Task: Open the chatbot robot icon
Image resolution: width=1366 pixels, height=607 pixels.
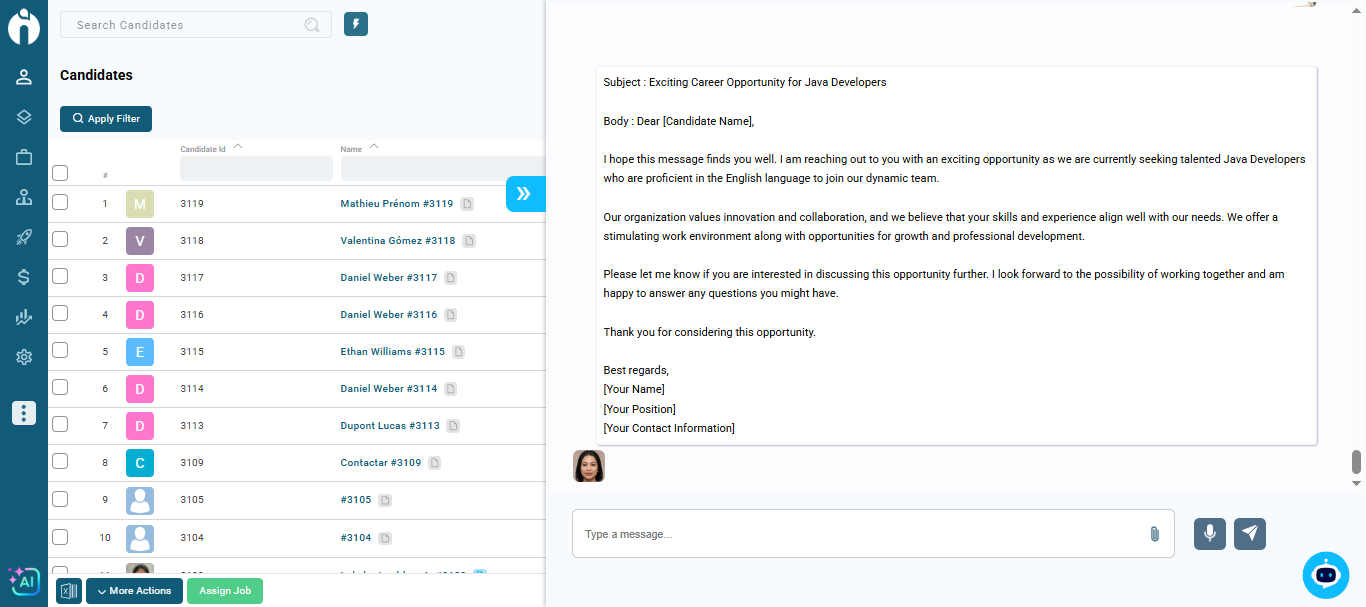Action: [1325, 575]
